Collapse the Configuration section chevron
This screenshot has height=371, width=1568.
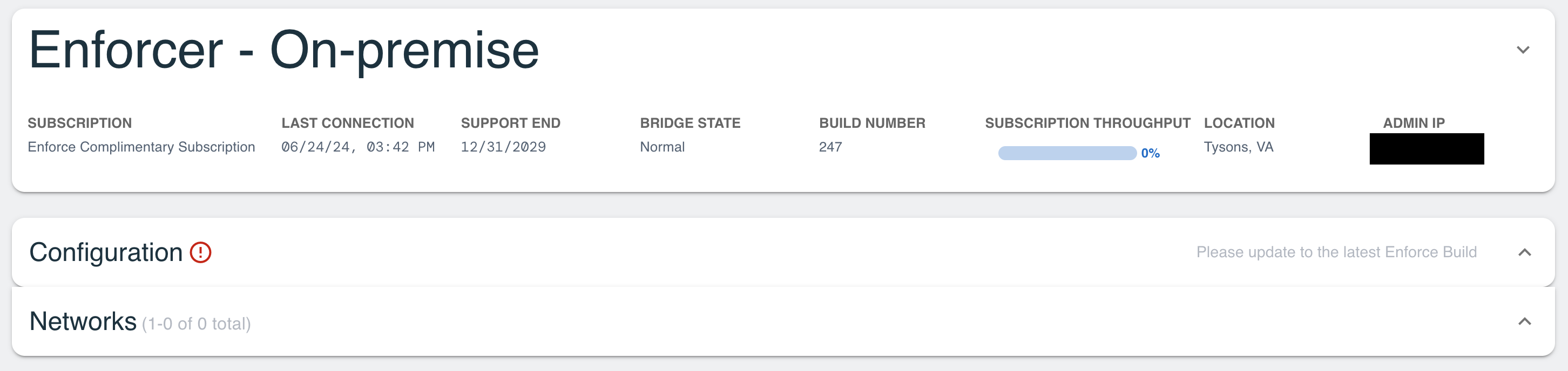click(x=1524, y=252)
